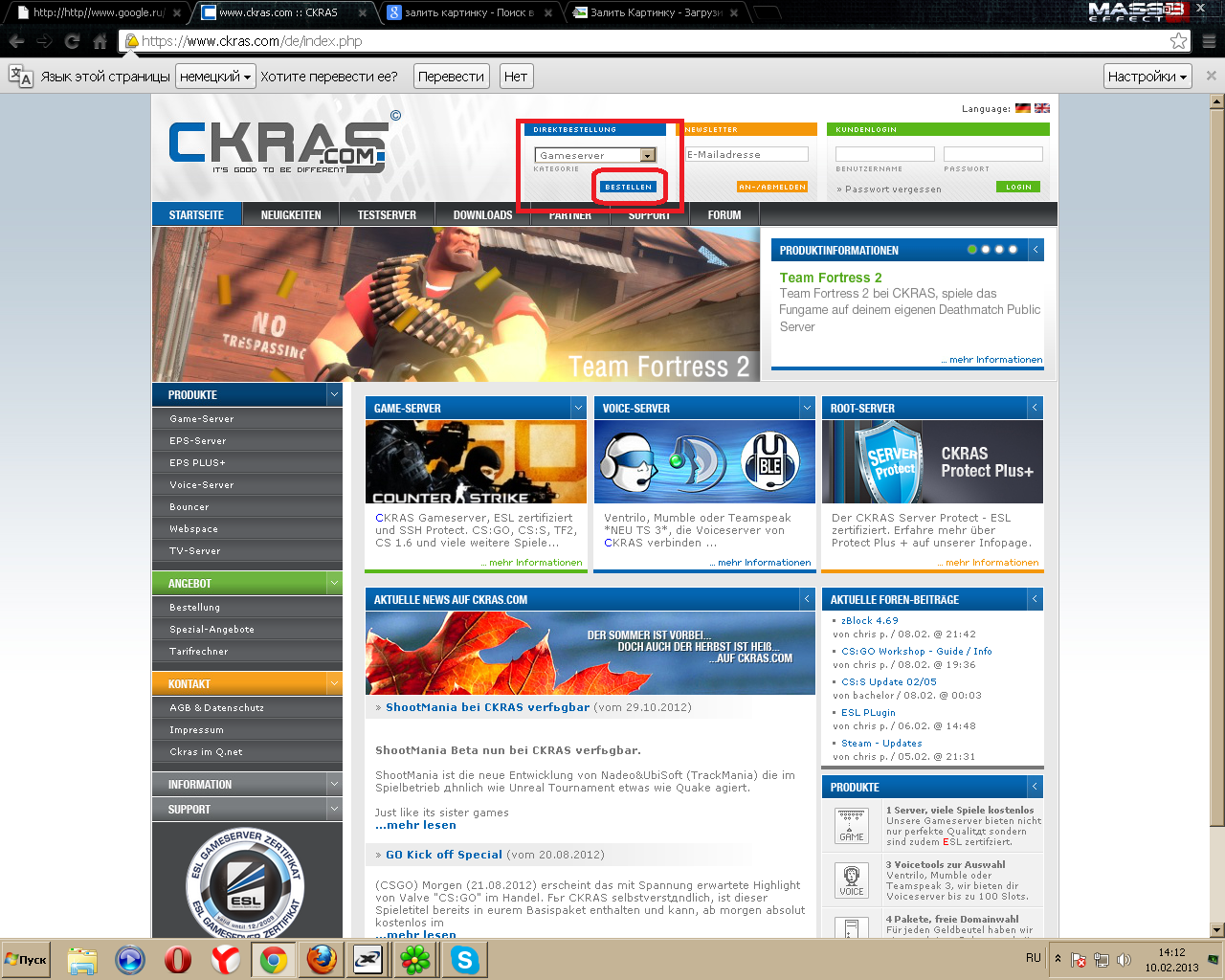
Task: Switch site language using the British flag
Action: 1042,108
